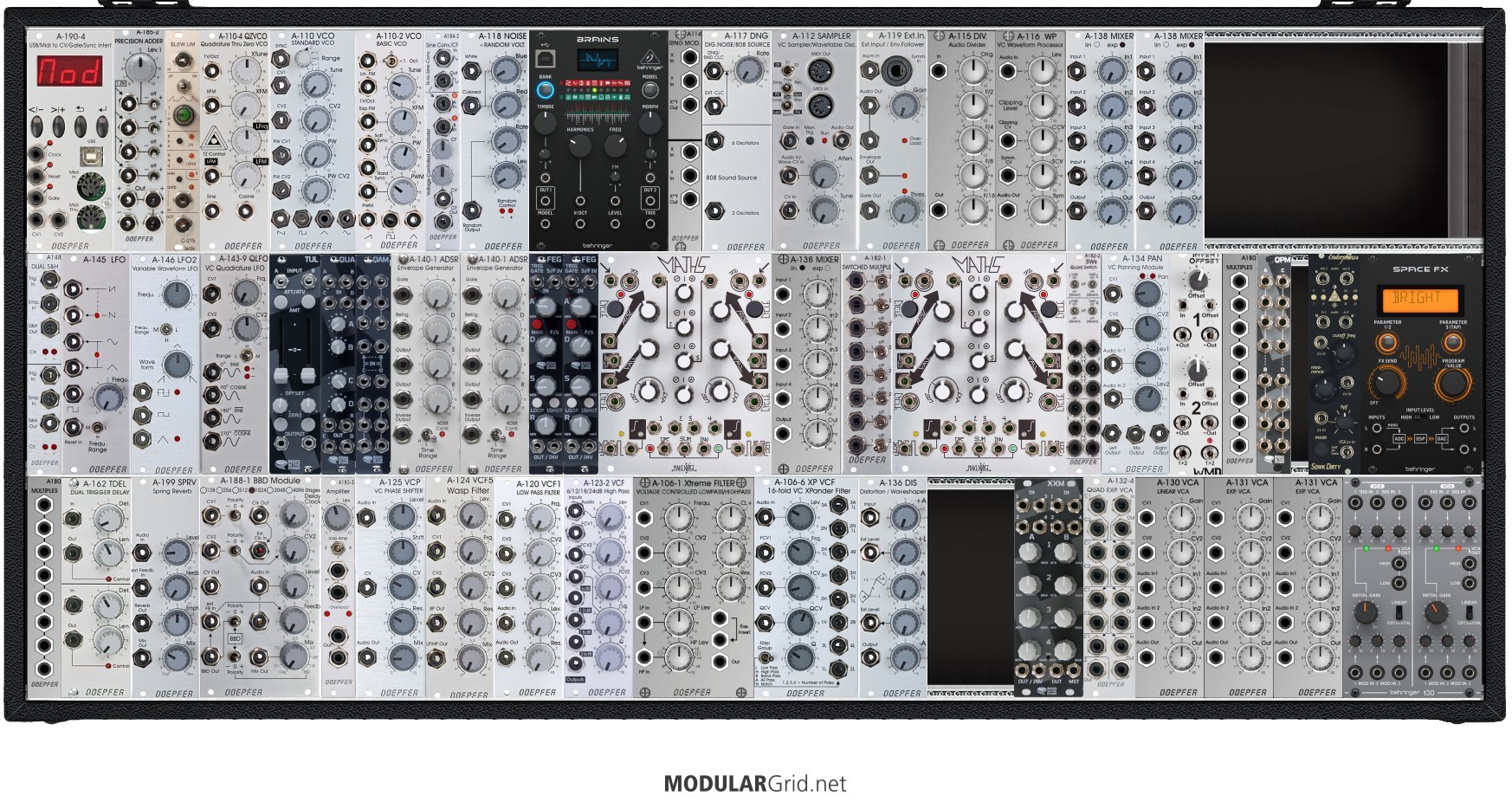Click the green illuminated button on Slew Lim
This screenshot has height=802, width=1512.
coord(182,116)
